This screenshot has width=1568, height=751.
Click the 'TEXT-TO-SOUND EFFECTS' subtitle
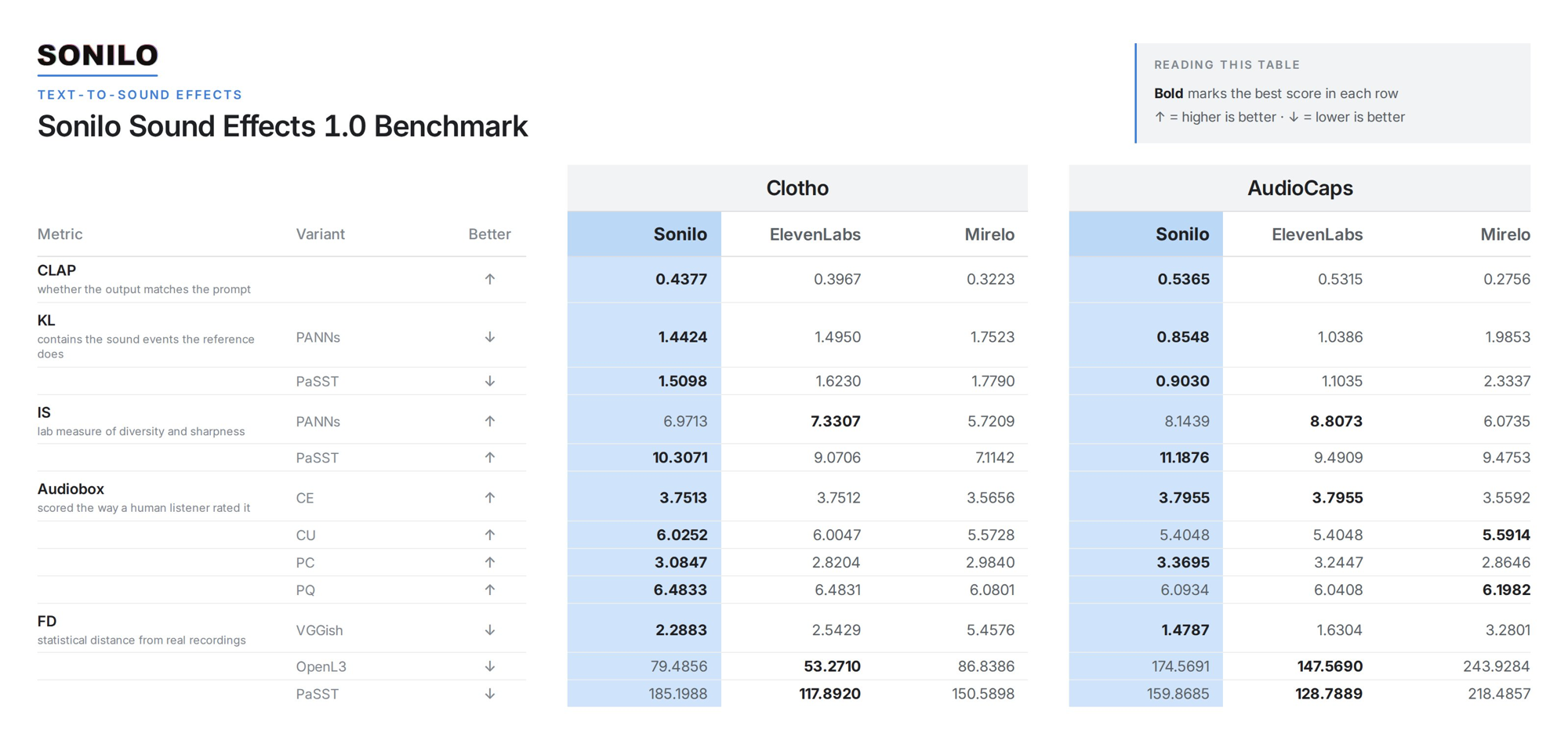point(140,95)
